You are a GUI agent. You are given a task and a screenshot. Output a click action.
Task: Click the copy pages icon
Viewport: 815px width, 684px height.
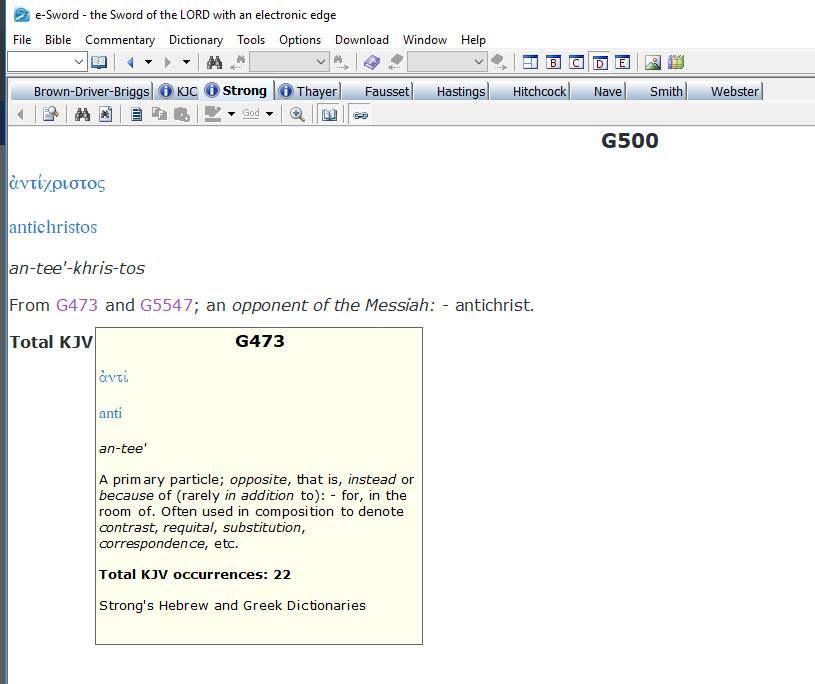(x=159, y=114)
